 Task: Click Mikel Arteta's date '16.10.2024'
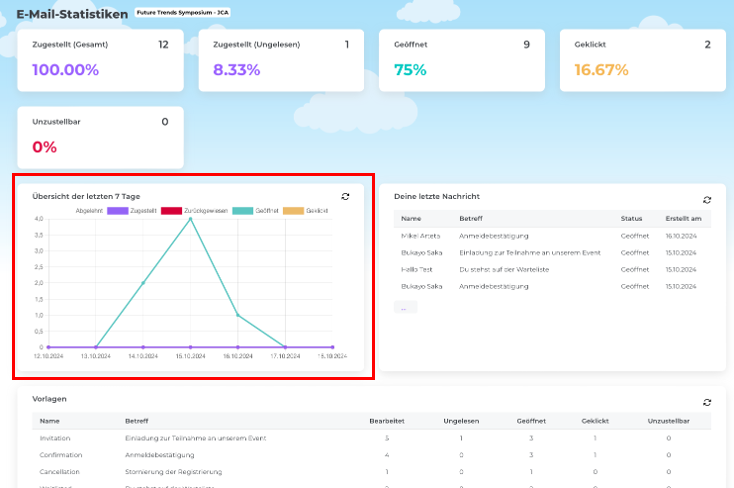click(x=681, y=236)
